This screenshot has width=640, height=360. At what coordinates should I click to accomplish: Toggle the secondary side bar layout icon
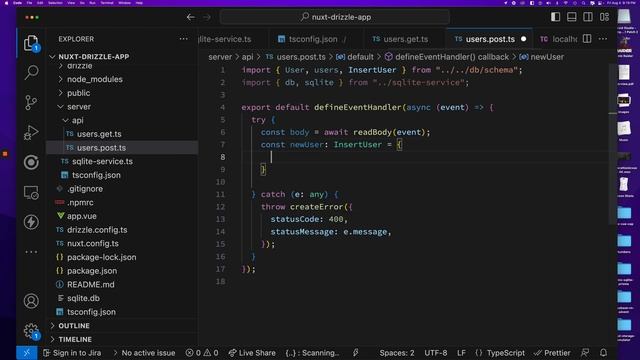tap(588, 17)
